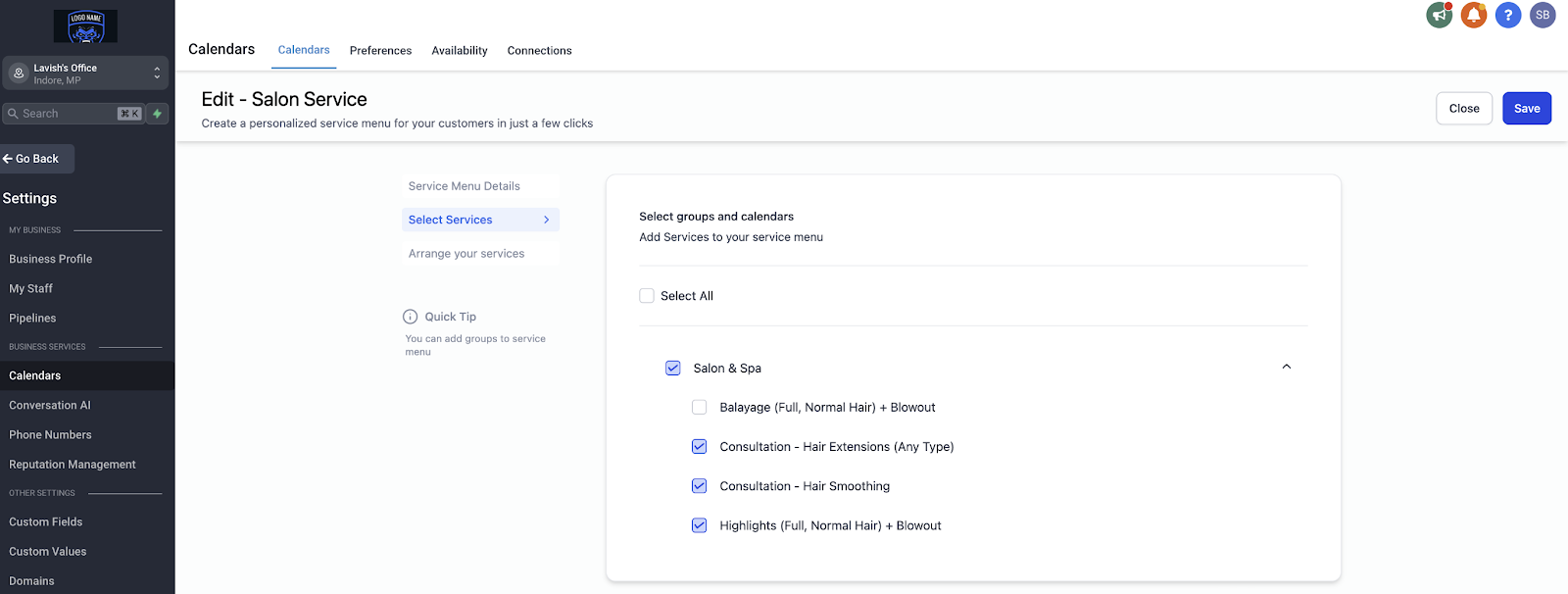The height and width of the screenshot is (594, 1568).
Task: Click the Quick Tip info icon
Action: click(411, 317)
